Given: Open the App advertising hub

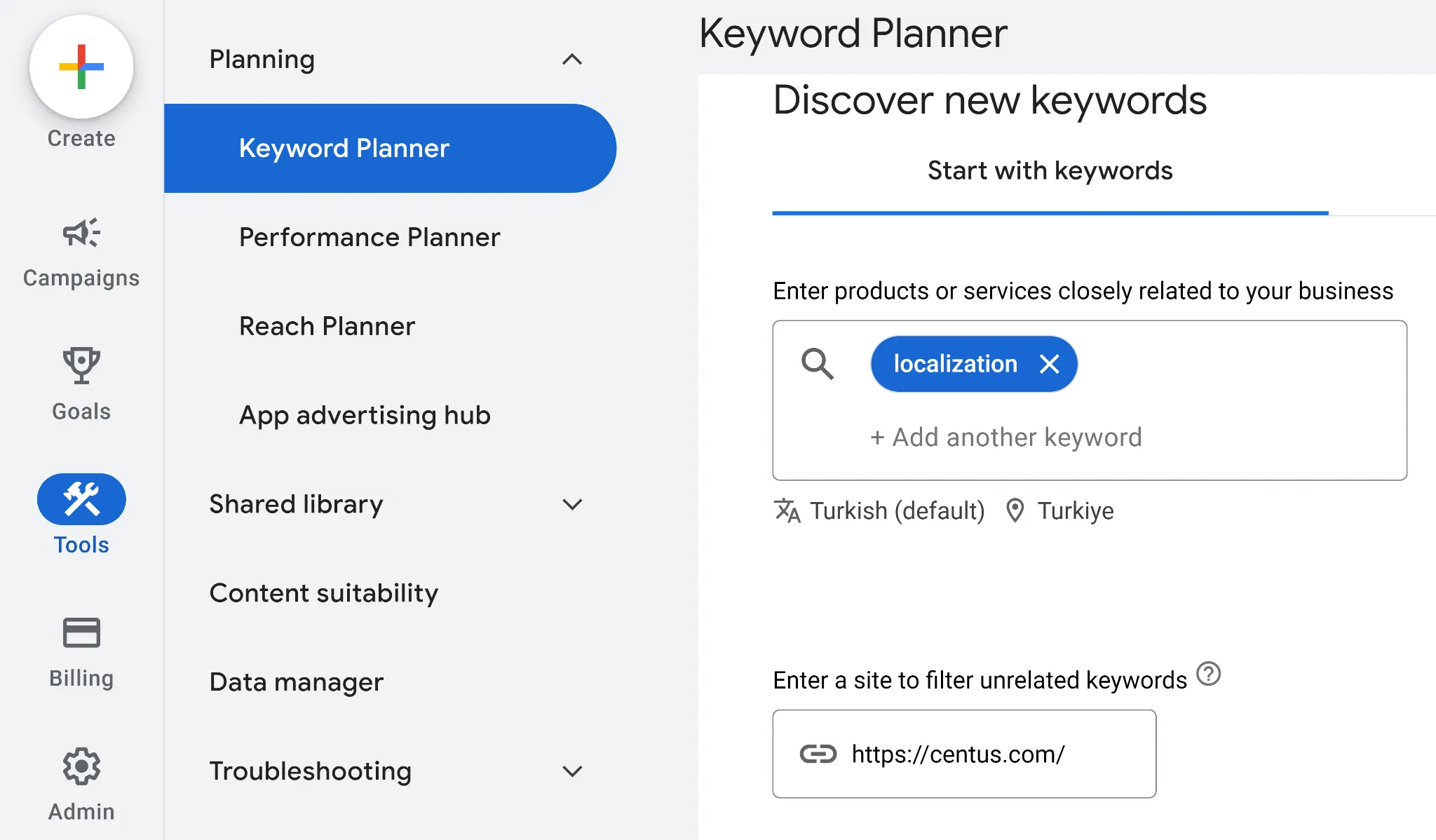Looking at the screenshot, I should 365,415.
